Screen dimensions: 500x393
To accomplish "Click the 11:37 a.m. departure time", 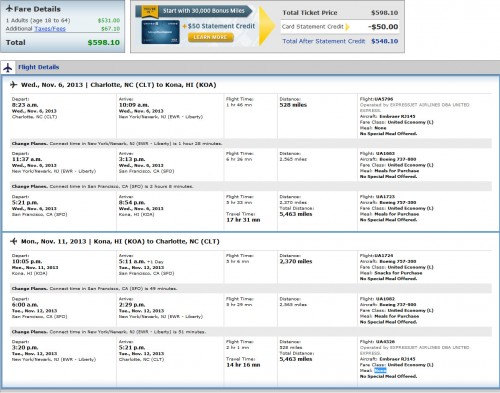I will tap(27, 159).
